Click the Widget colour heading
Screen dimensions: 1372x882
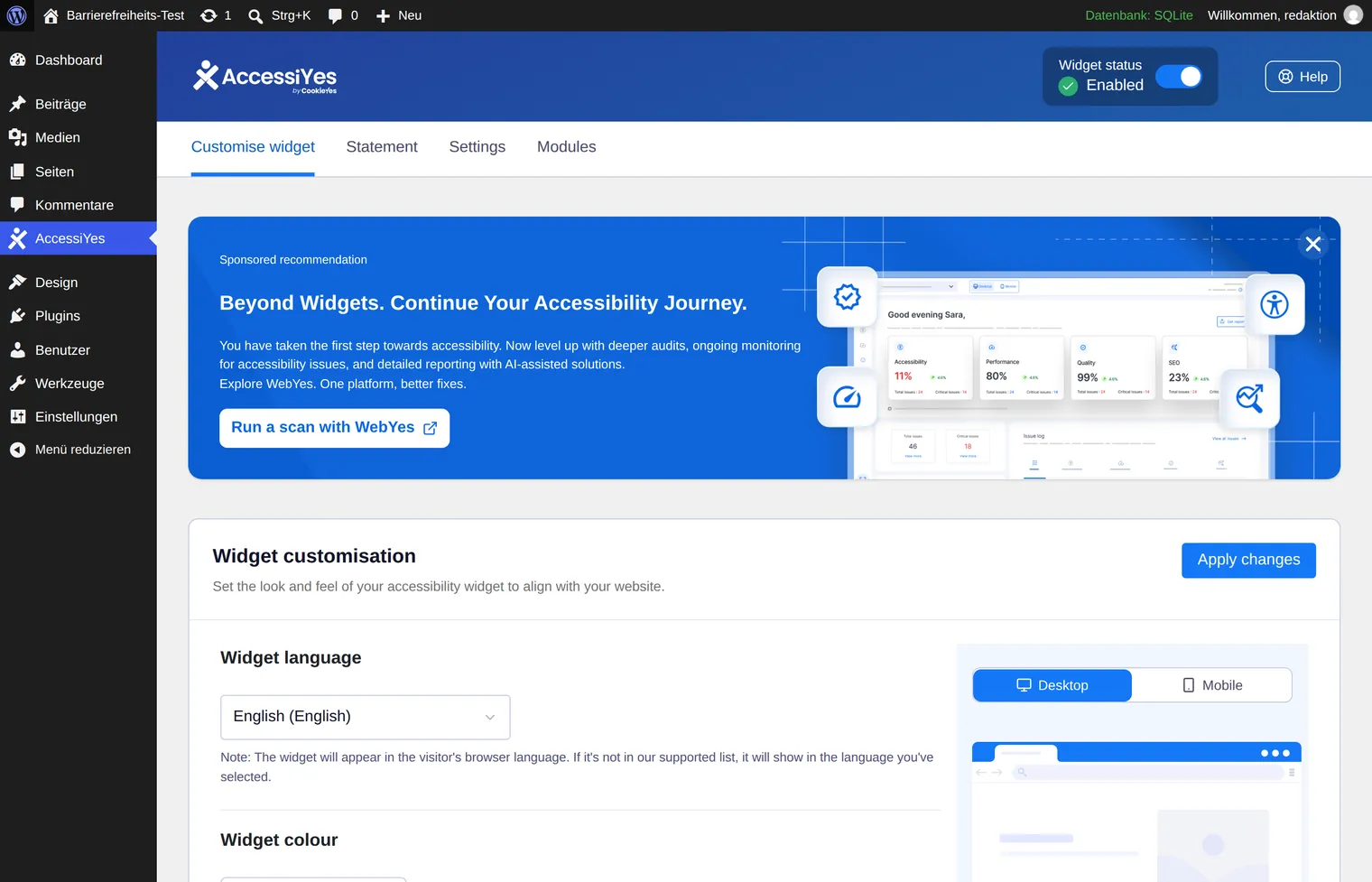click(x=279, y=840)
